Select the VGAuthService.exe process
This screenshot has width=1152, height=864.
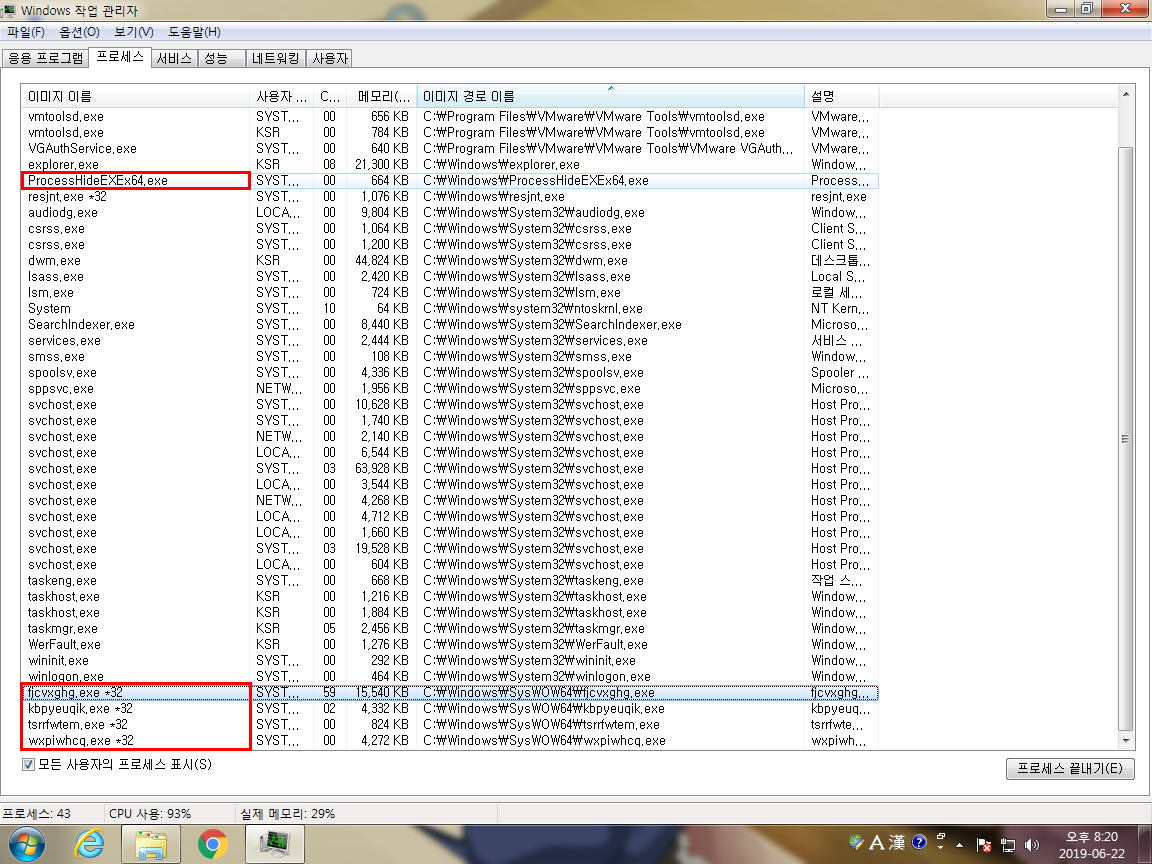point(450,148)
